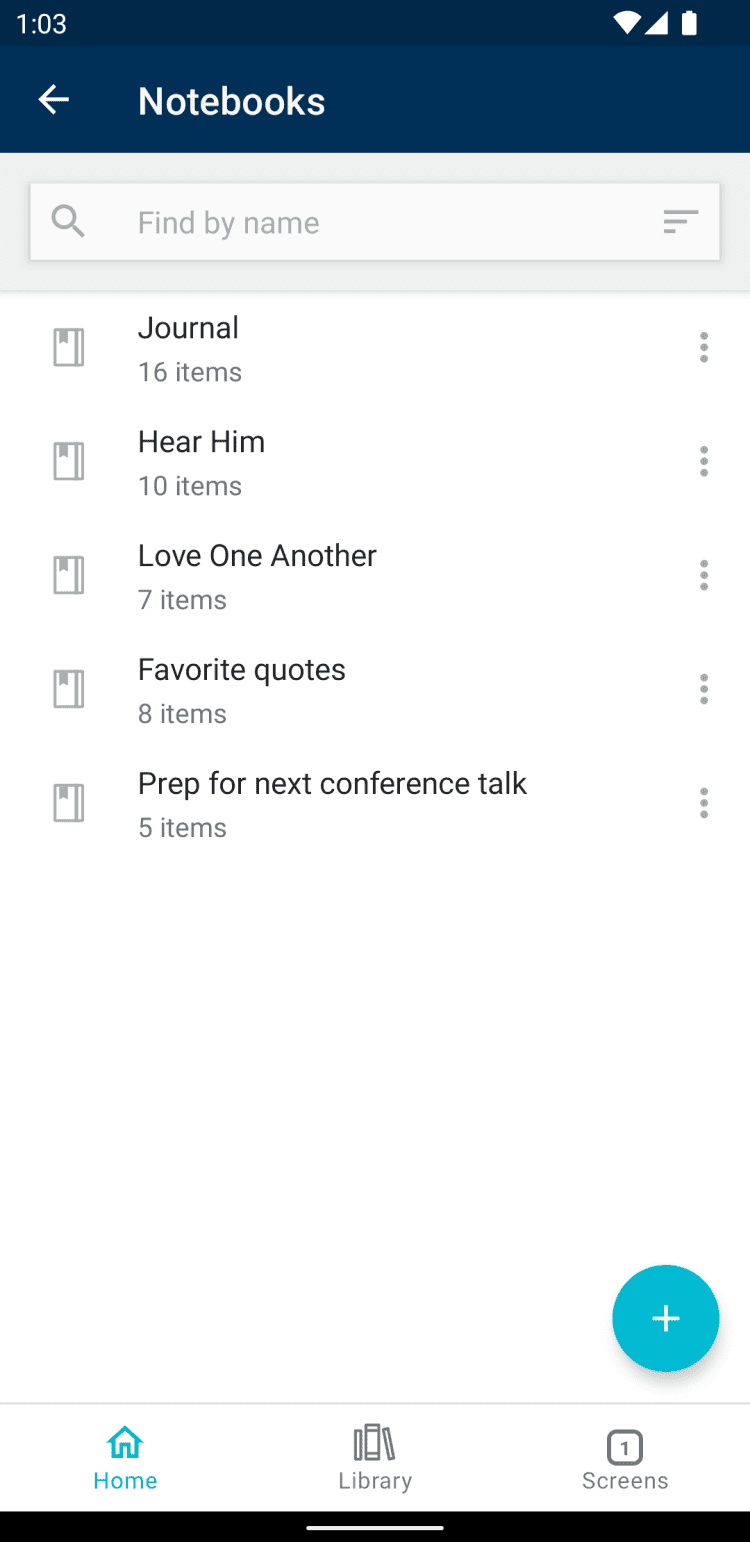Screen dimensions: 750x1542
Task: Open more options for Journal
Action: pyautogui.click(x=704, y=348)
